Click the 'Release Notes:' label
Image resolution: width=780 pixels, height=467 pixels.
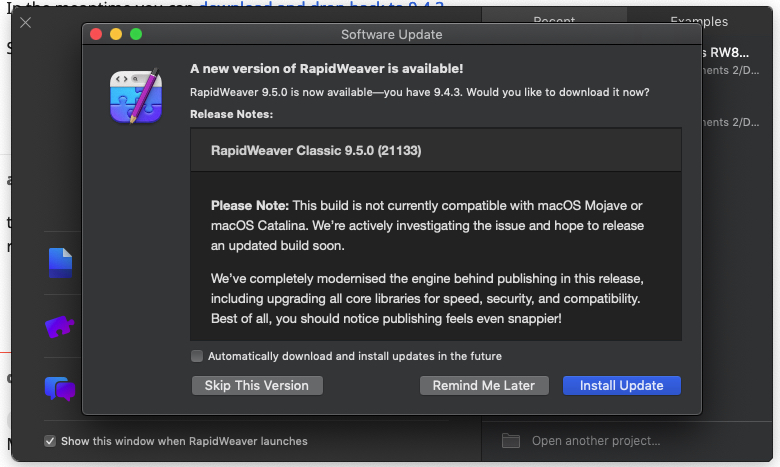point(231,114)
